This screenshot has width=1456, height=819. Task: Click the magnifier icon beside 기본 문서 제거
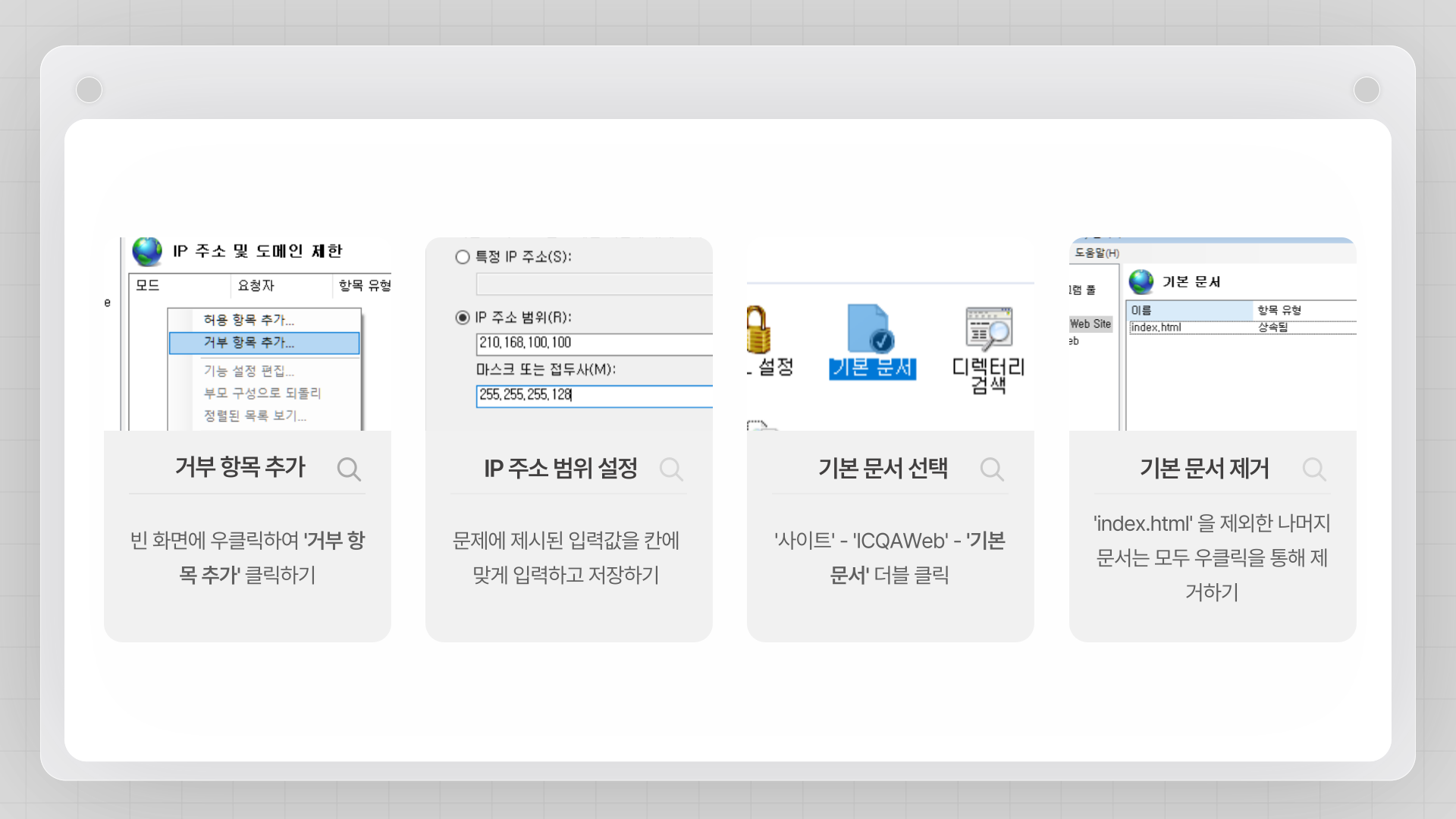[1314, 469]
